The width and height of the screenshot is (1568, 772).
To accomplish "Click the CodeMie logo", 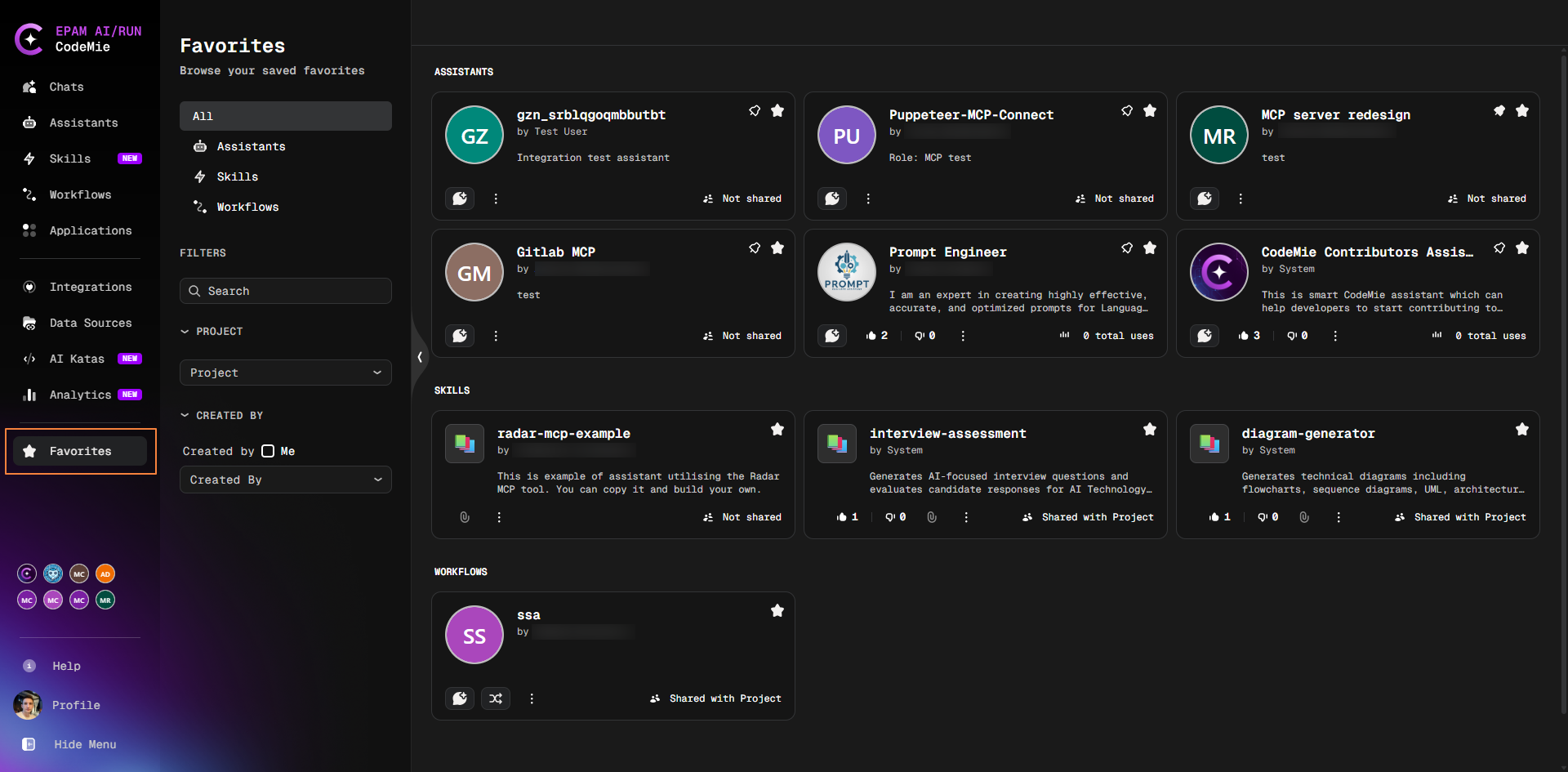I will [x=29, y=38].
